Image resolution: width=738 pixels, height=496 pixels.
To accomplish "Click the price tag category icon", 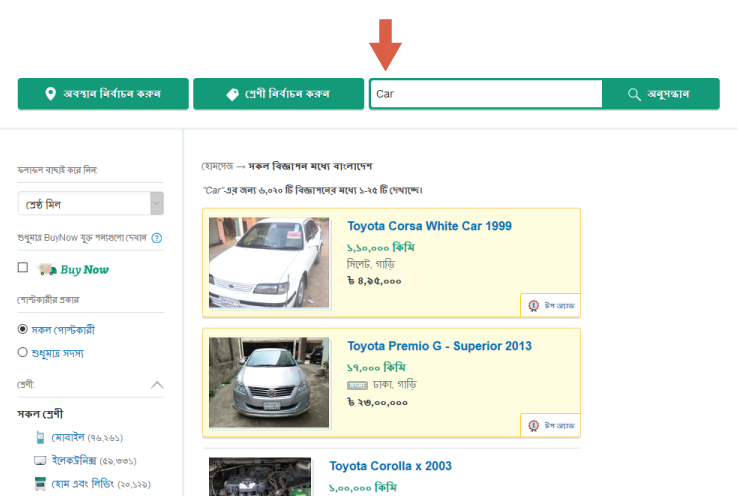I will pos(233,94).
